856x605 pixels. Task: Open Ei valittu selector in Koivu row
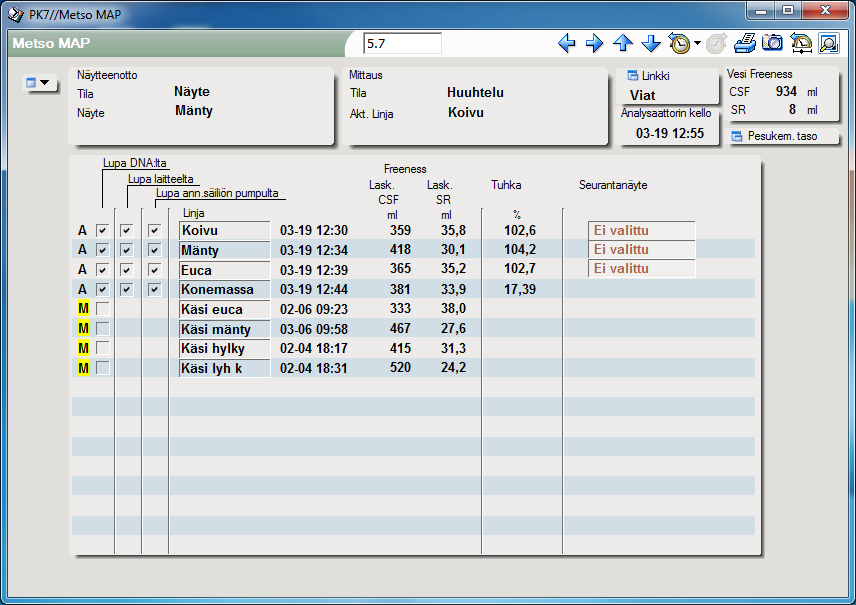(641, 230)
